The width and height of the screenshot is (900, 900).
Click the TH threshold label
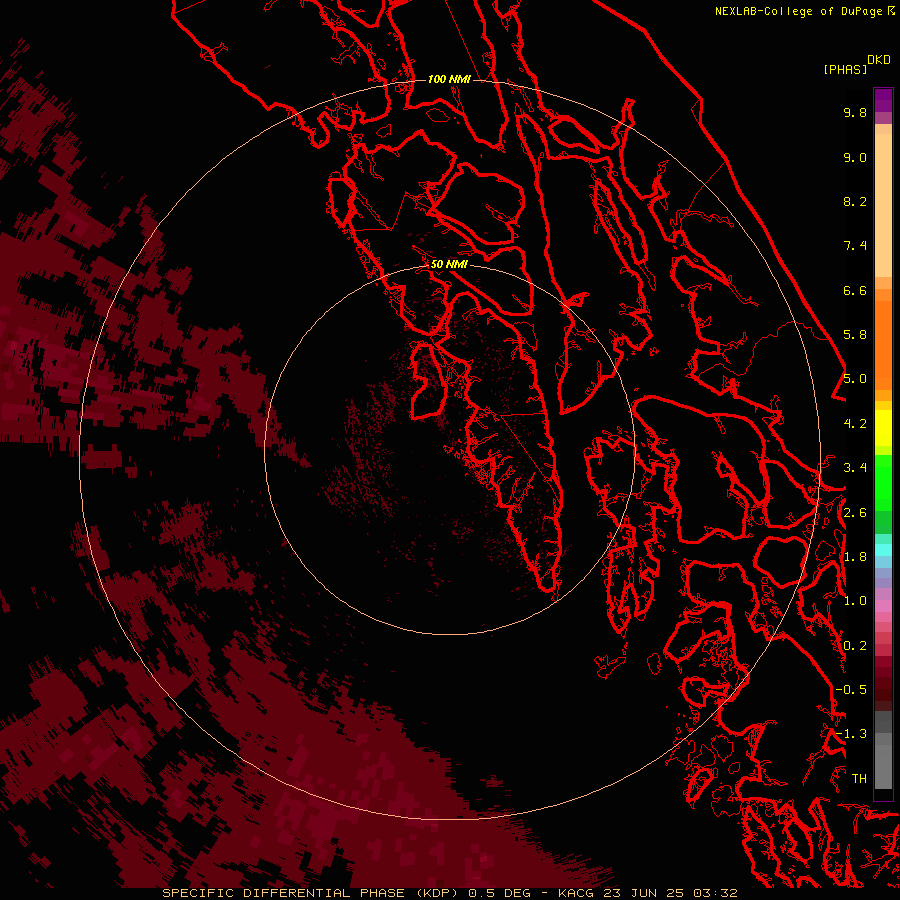pyautogui.click(x=859, y=779)
